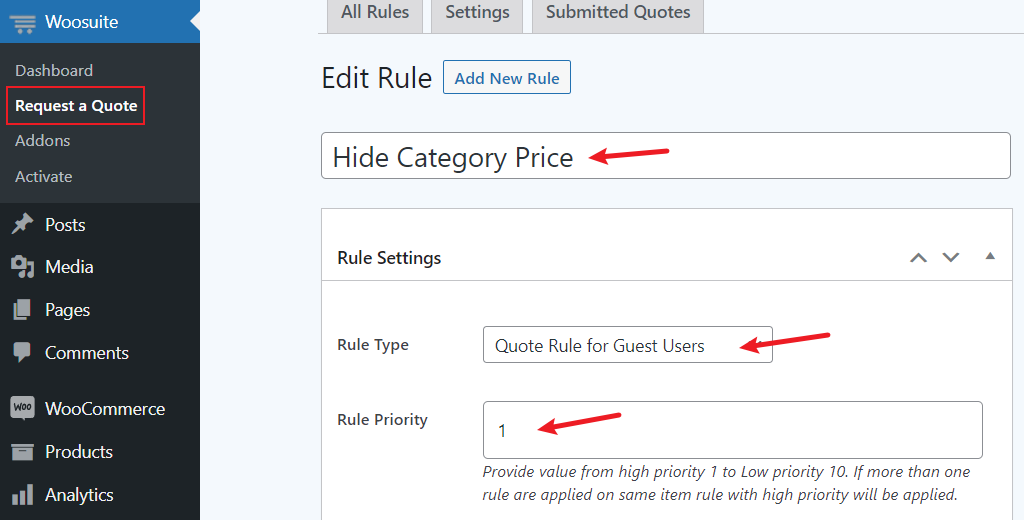Move Rule Settings panel up with chevron
Viewport: 1024px width, 520px height.
pos(918,257)
